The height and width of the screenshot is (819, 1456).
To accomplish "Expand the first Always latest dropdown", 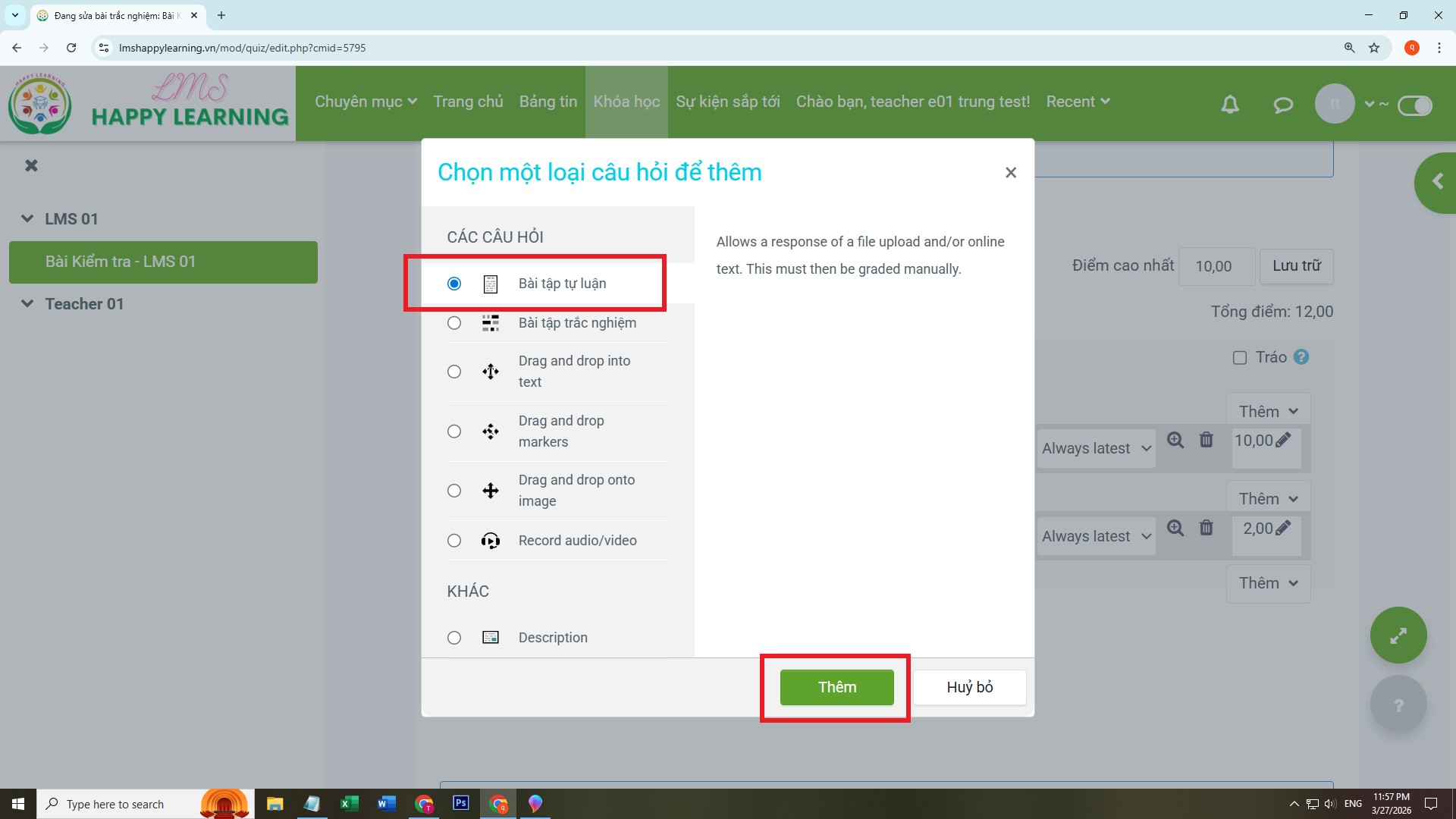I will pos(1095,449).
